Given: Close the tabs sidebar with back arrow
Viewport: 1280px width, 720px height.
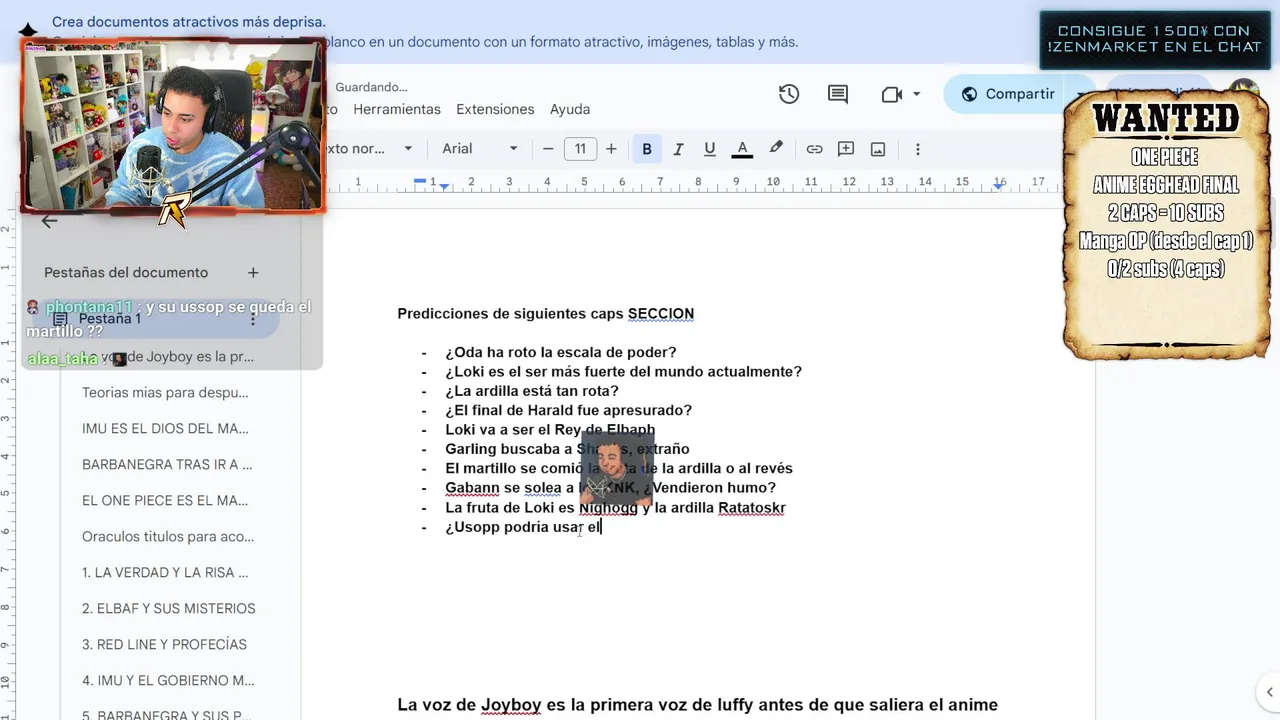Looking at the screenshot, I should click(49, 222).
